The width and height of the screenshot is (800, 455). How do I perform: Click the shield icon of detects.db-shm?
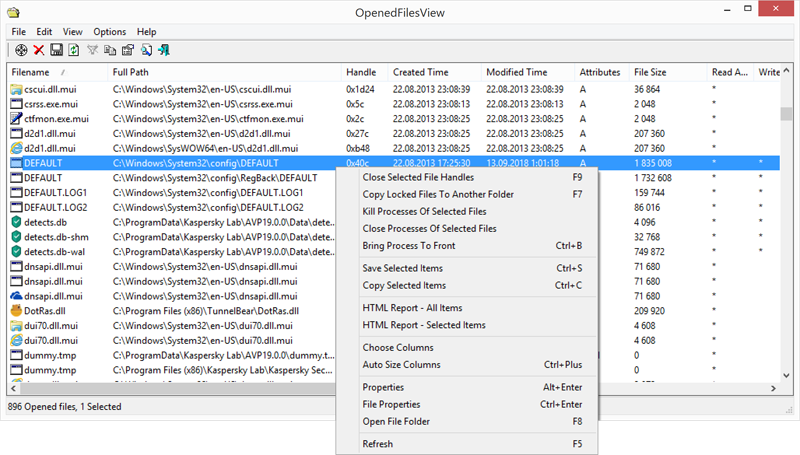point(16,237)
